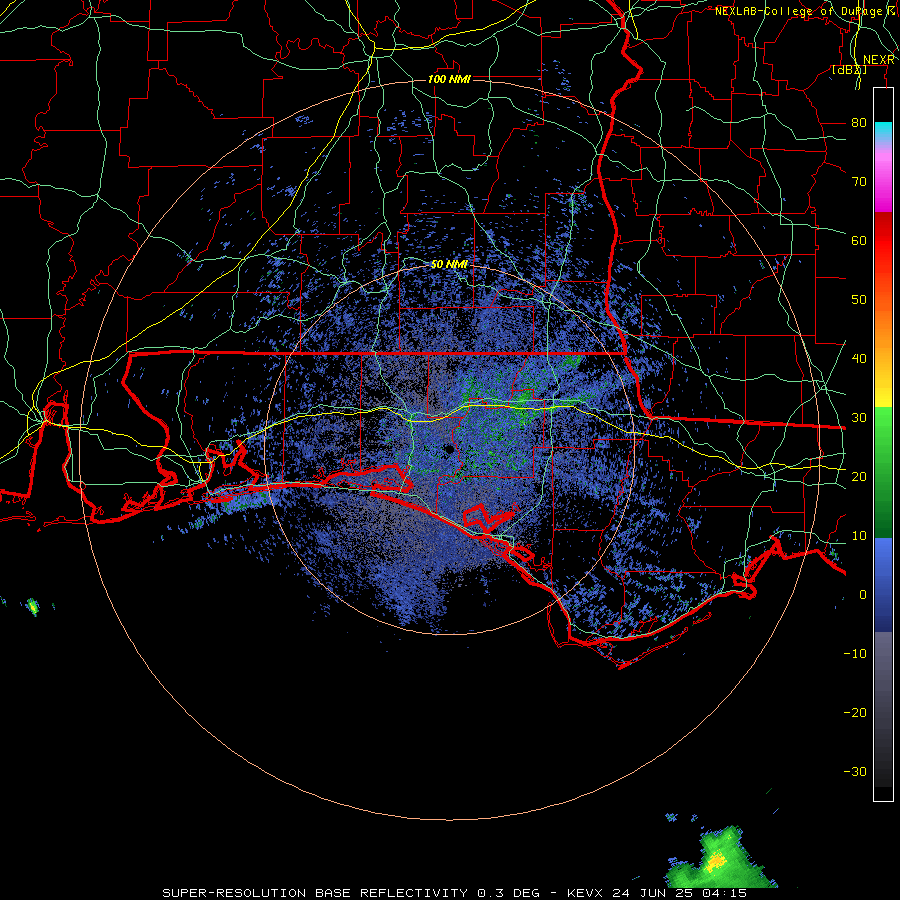Click the 70 value on the dBZ scale
The image size is (900, 900).
pyautogui.click(x=859, y=182)
